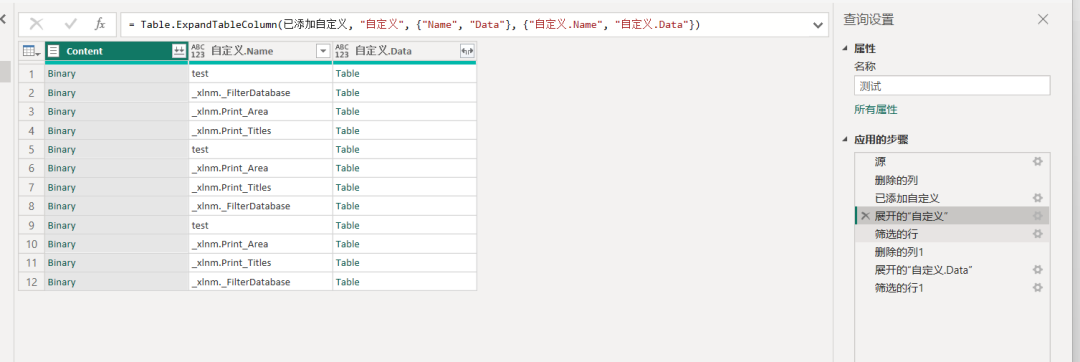Change the data type icon of 自定义.Name

point(198,51)
